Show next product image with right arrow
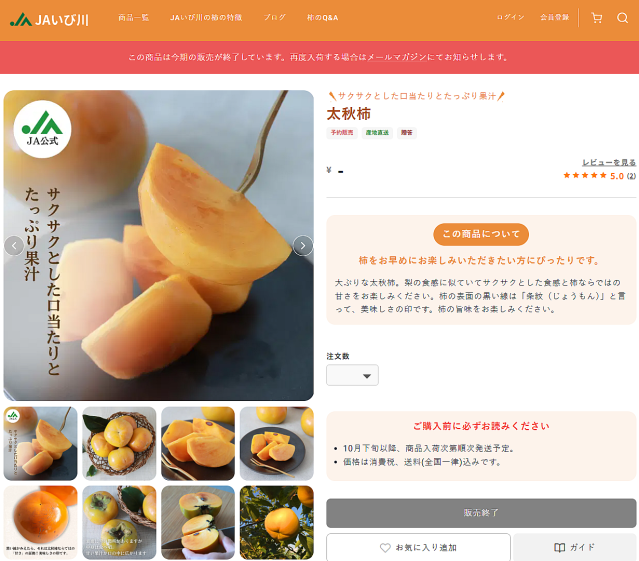The width and height of the screenshot is (639, 561). (303, 246)
